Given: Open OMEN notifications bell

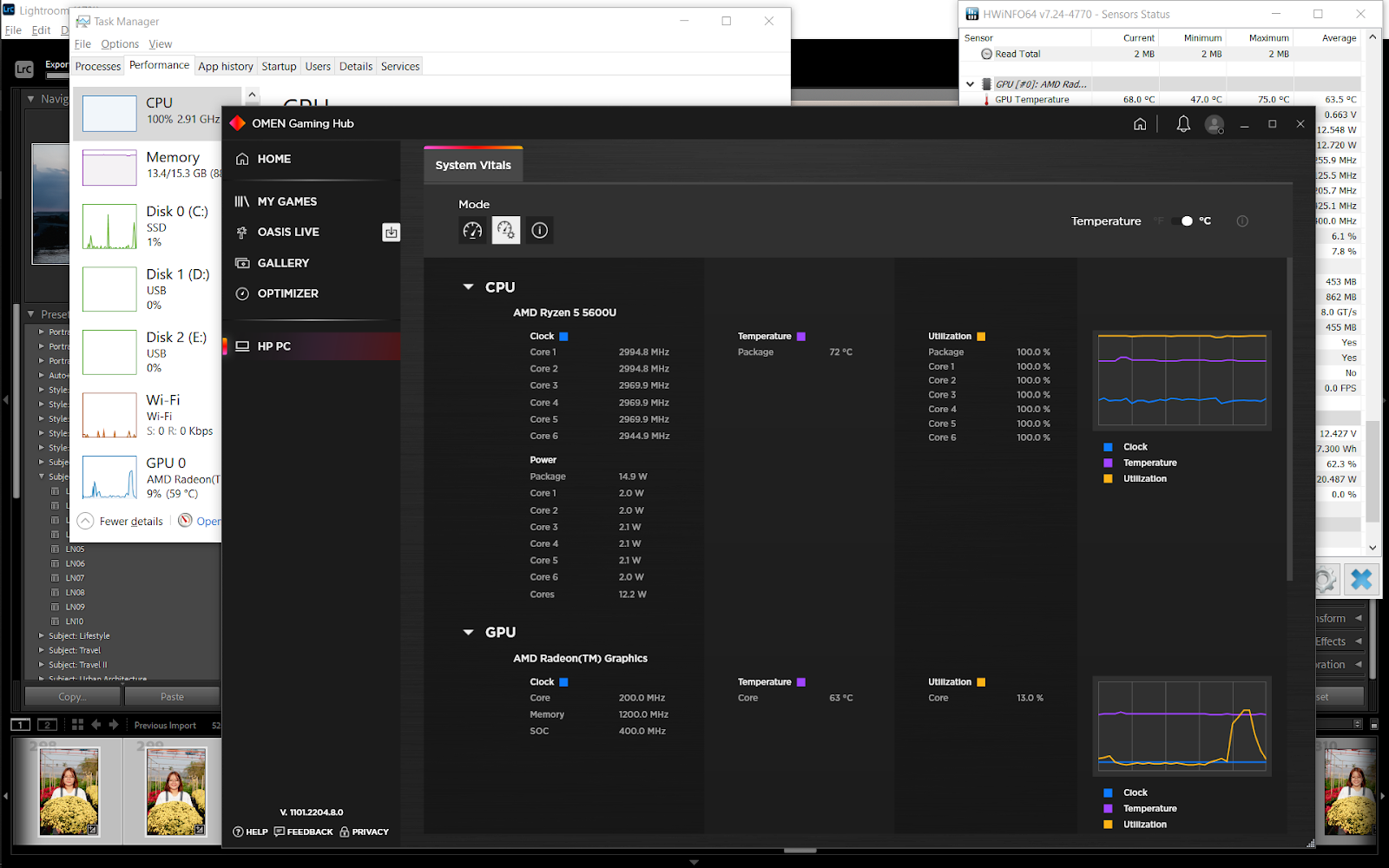Looking at the screenshot, I should (x=1183, y=124).
